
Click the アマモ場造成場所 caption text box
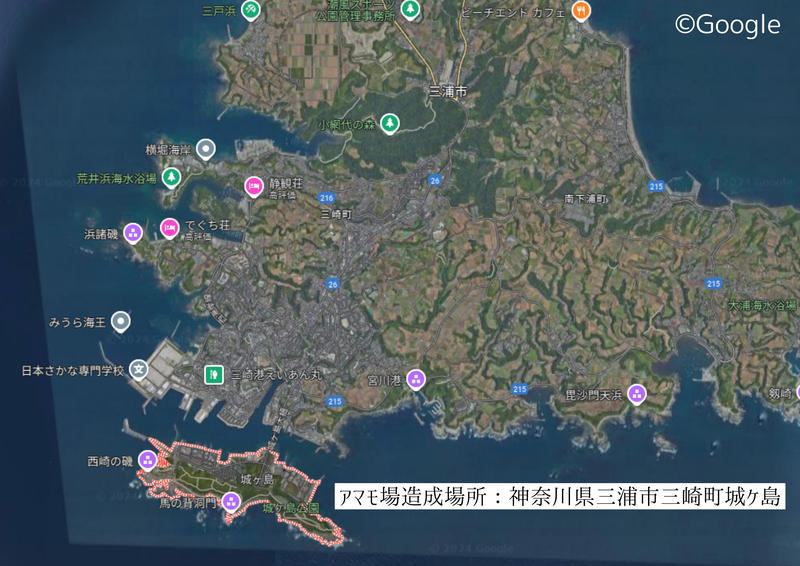[x=559, y=497]
